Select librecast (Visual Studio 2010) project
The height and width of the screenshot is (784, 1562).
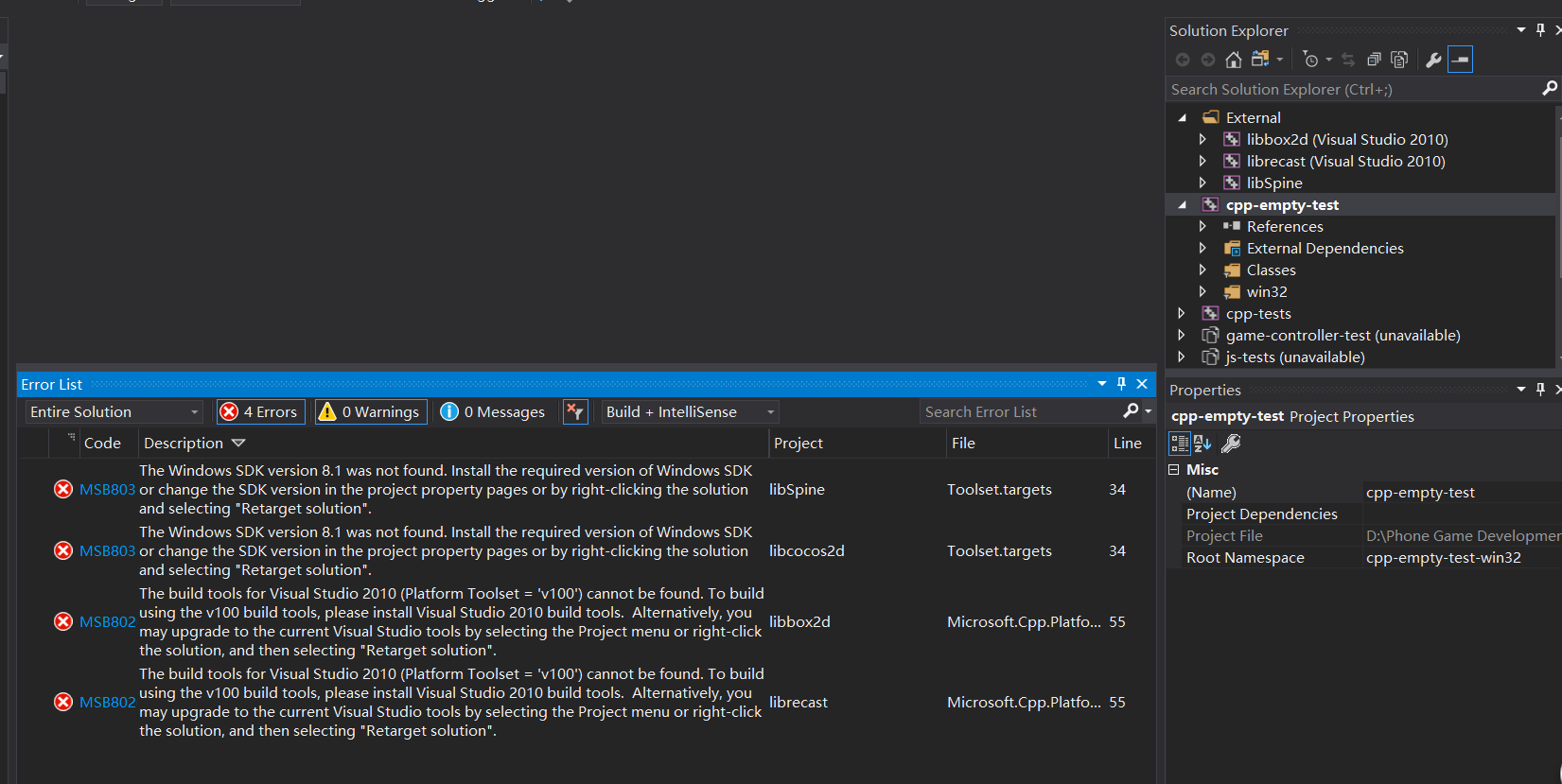pyautogui.click(x=1345, y=161)
